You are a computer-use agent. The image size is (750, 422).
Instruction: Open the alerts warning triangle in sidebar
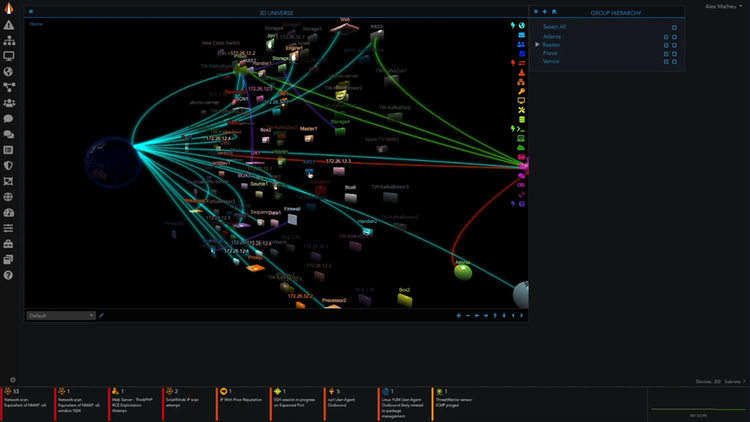click(9, 25)
